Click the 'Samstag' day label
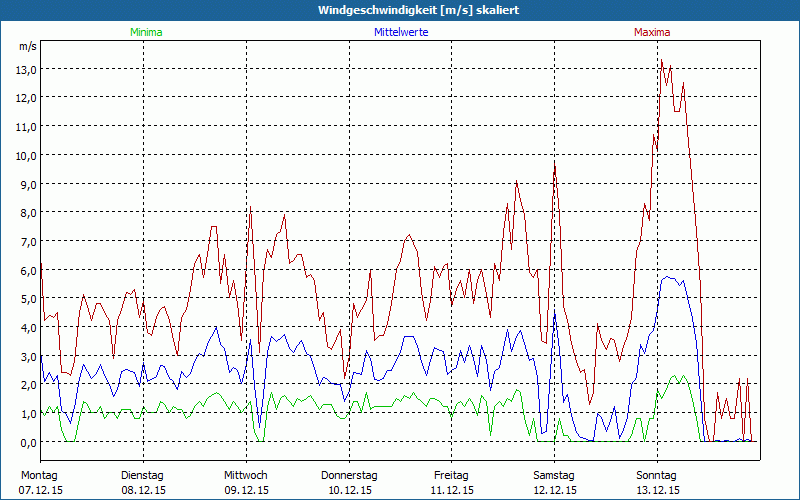800x500 pixels. click(x=554, y=476)
